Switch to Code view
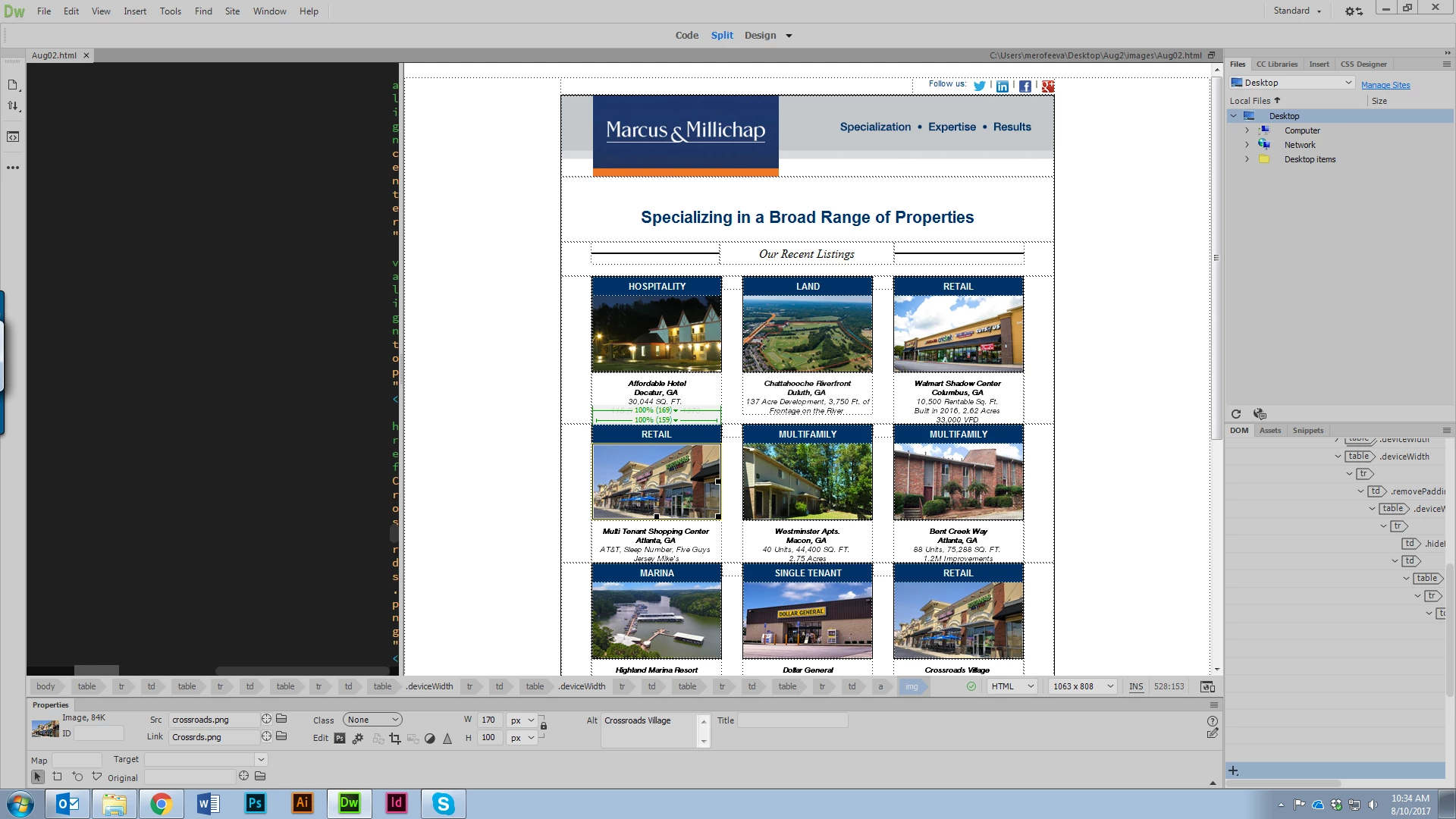The height and width of the screenshot is (819, 1456). pyautogui.click(x=686, y=35)
